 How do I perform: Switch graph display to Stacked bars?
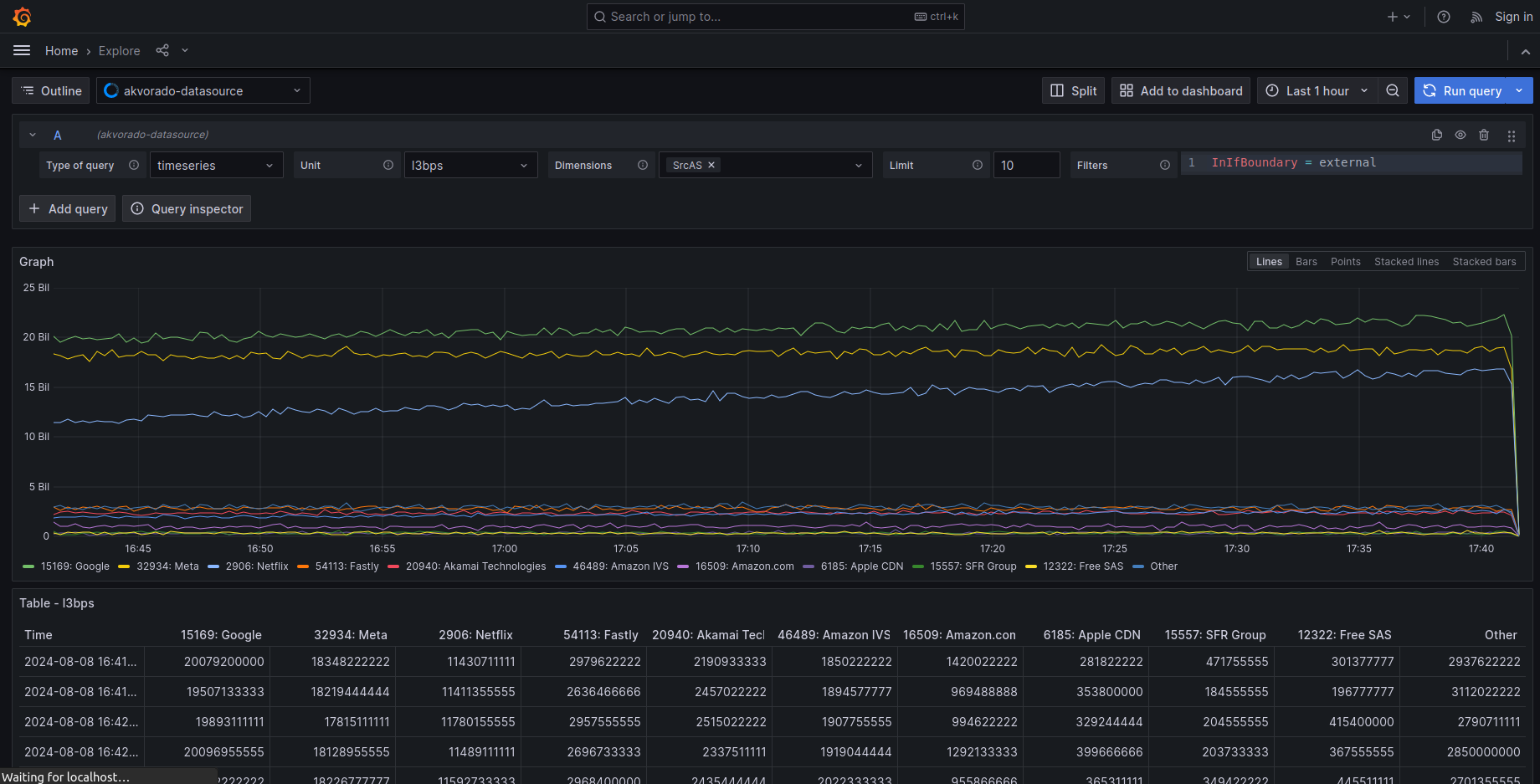(1483, 261)
